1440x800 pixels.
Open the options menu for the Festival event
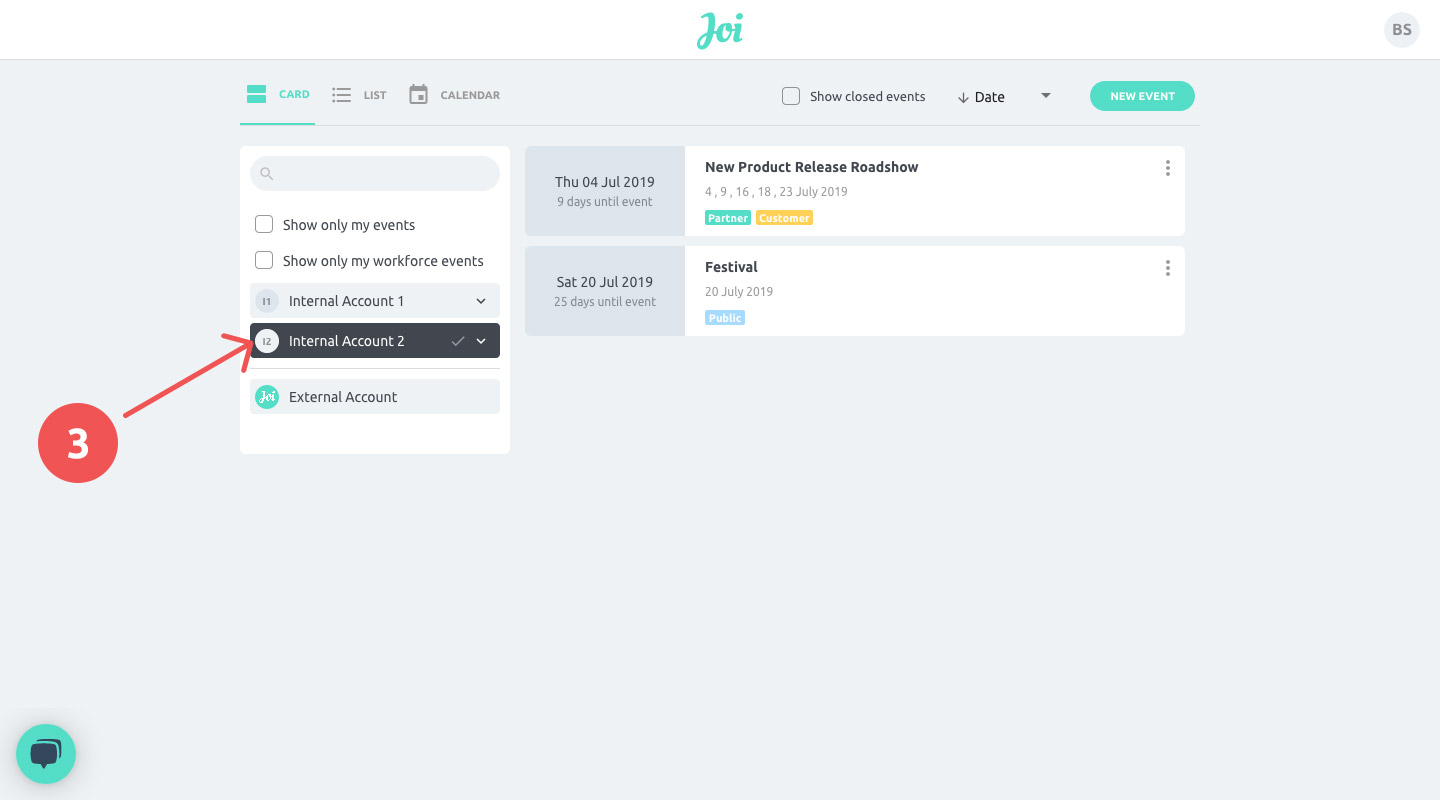(1167, 268)
